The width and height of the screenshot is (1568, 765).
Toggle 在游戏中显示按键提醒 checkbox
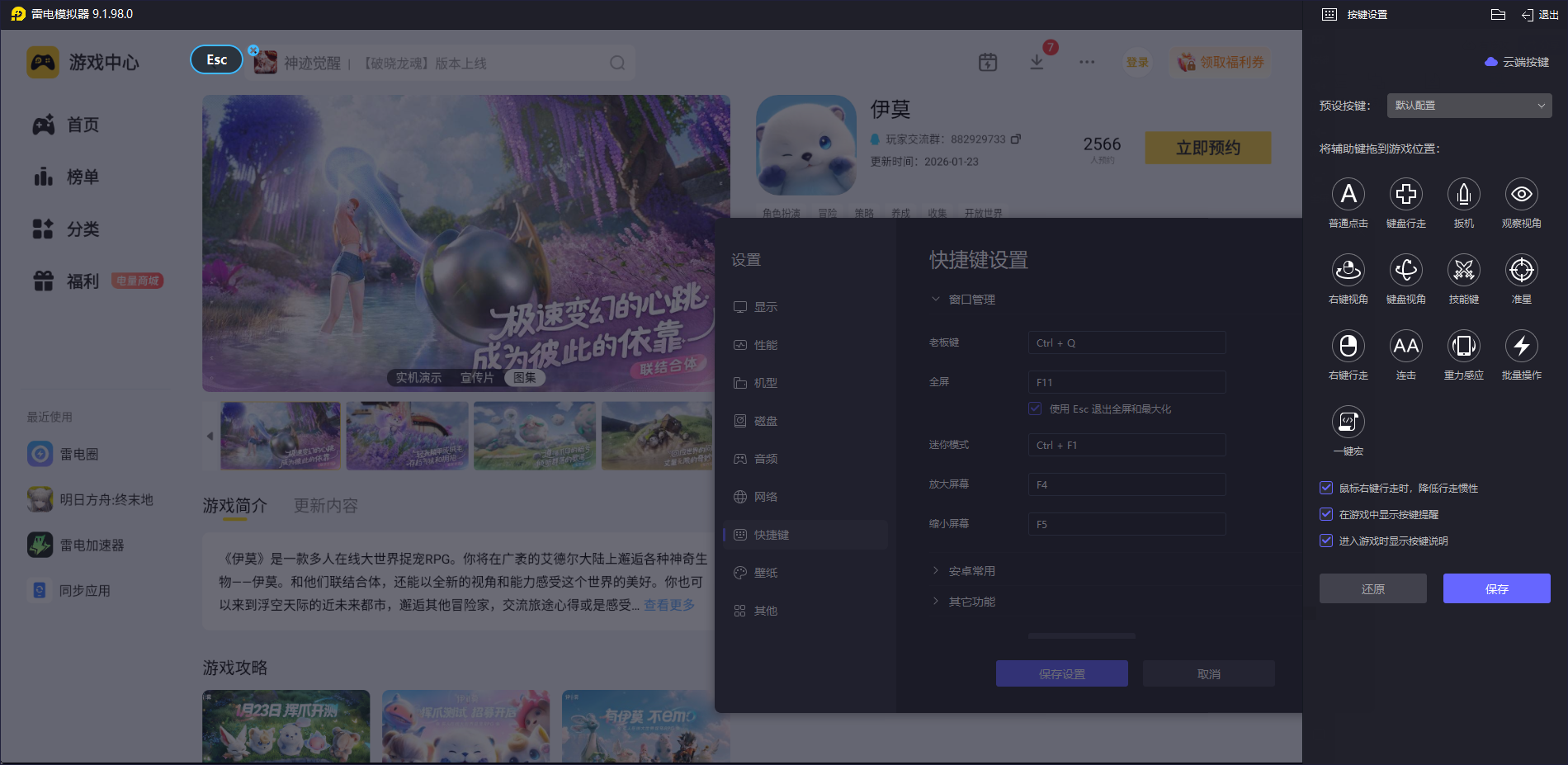point(1326,515)
